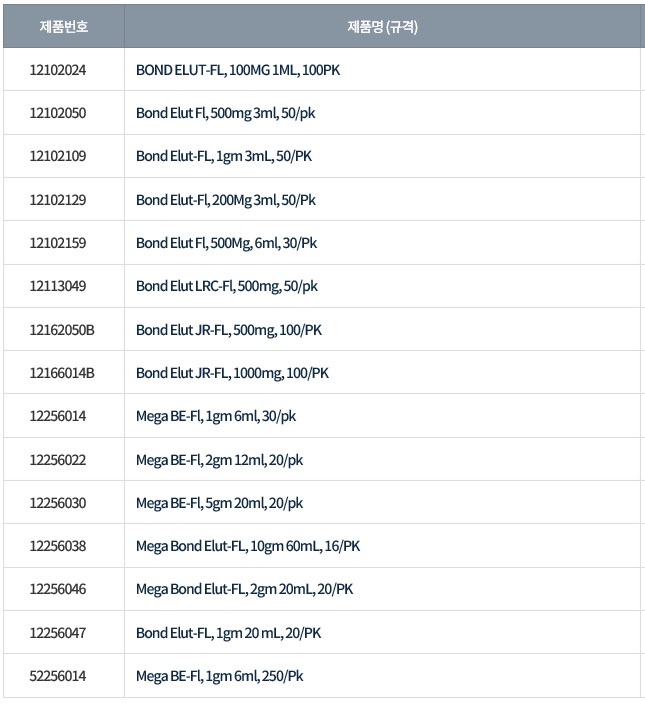
Task: Select product number 12162050B
Action: pyautogui.click(x=62, y=330)
